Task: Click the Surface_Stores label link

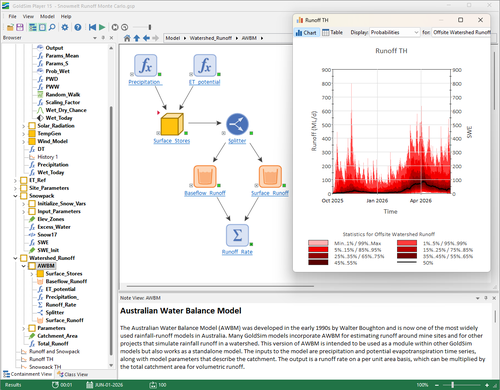Action: [x=172, y=141]
